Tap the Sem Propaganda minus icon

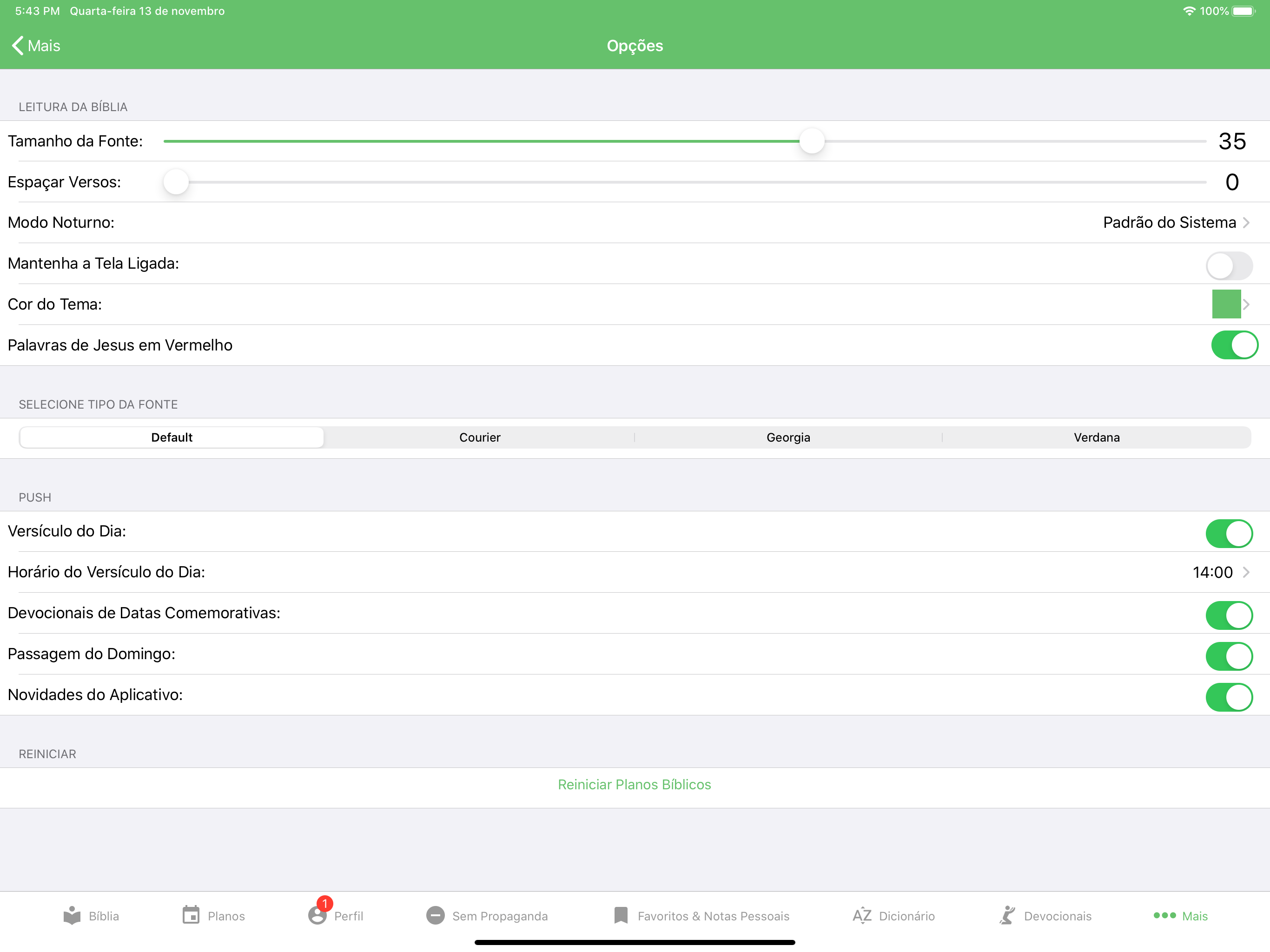tap(435, 915)
